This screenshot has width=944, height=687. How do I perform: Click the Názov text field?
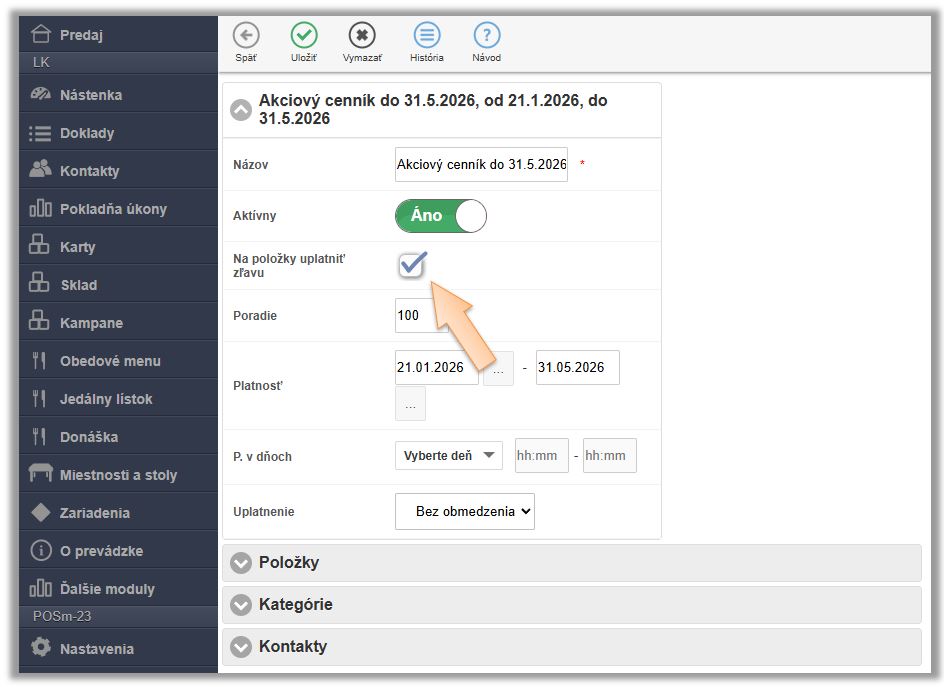point(481,165)
